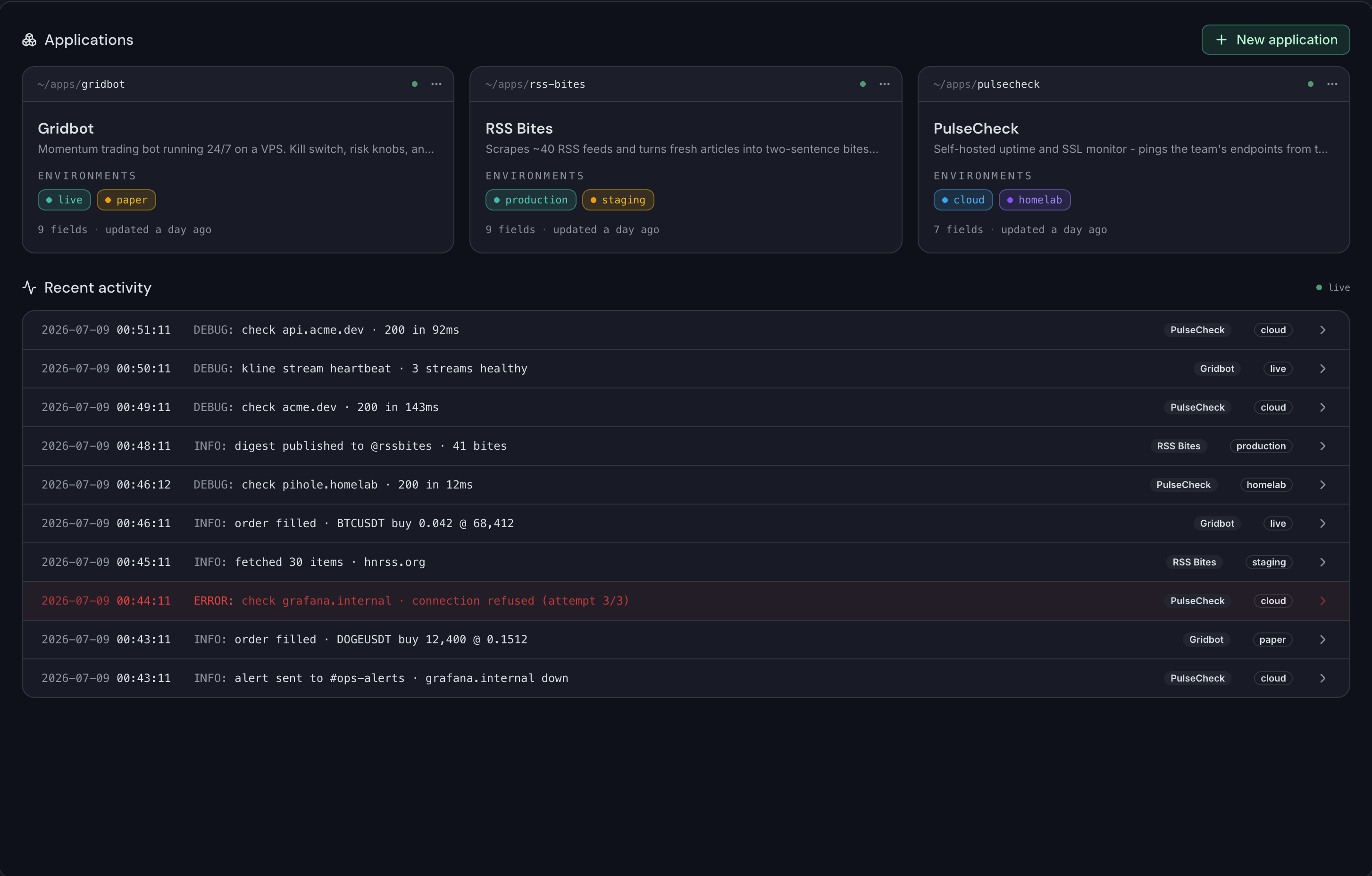Expand the digest published entry chevron
The width and height of the screenshot is (1372, 876).
pyautogui.click(x=1323, y=446)
